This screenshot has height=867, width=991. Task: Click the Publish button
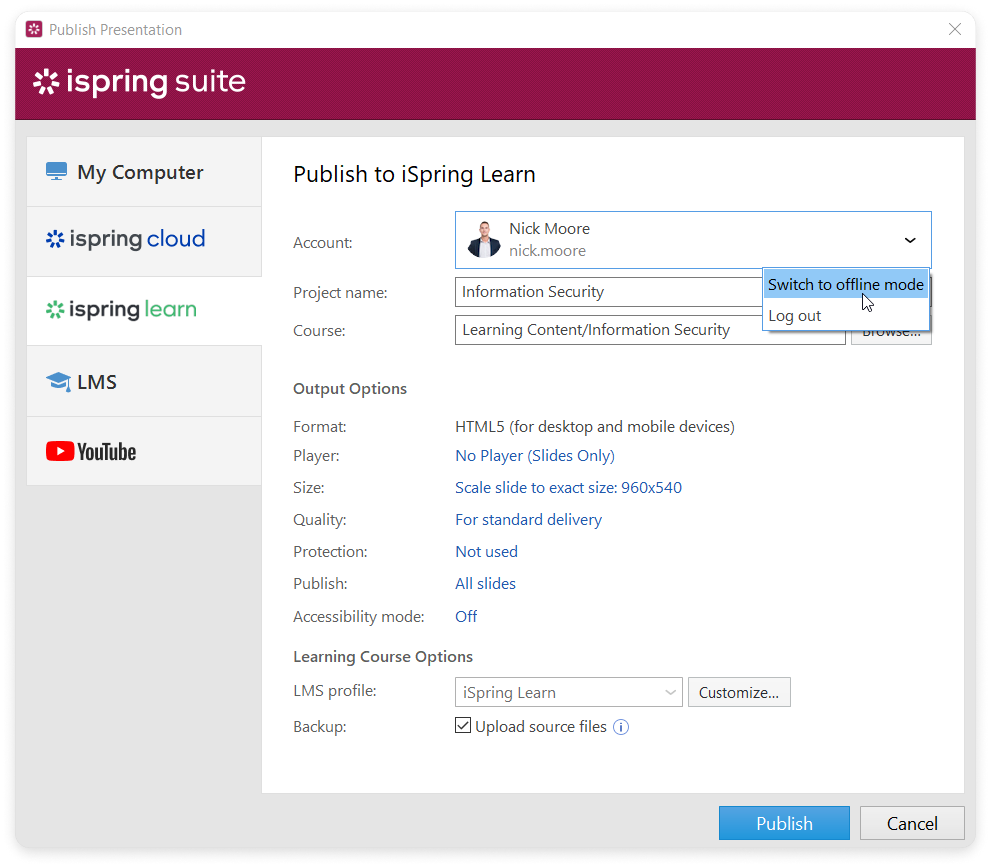point(784,823)
